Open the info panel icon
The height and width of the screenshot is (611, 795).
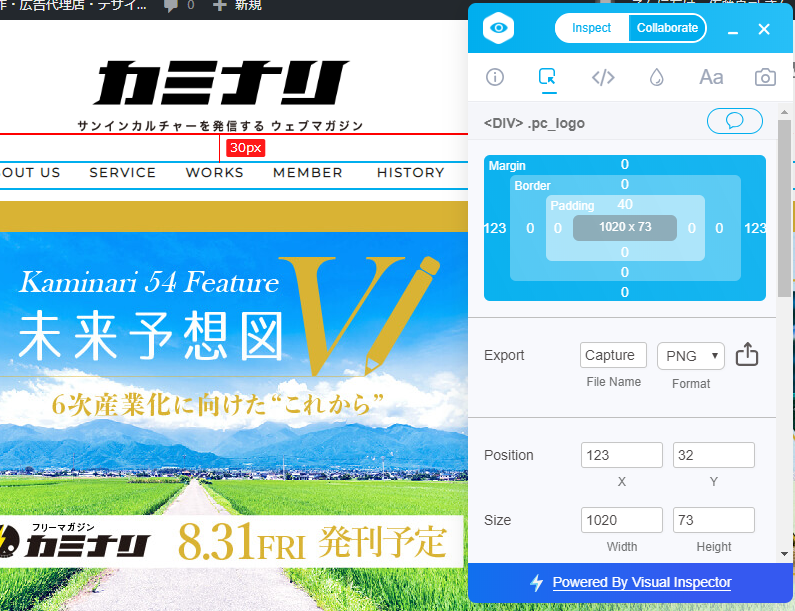coord(494,77)
